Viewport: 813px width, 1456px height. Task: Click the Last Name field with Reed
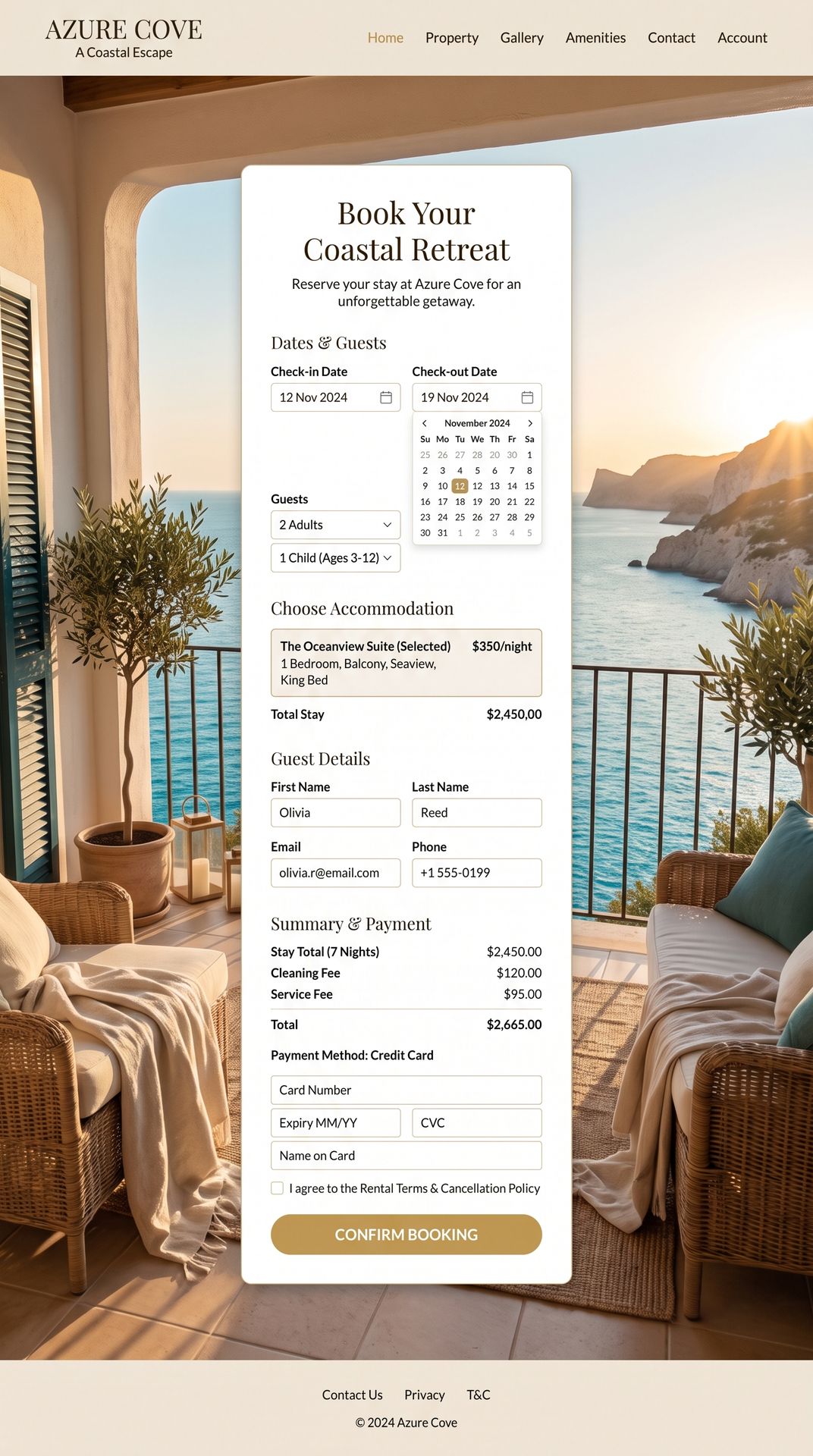click(x=477, y=813)
